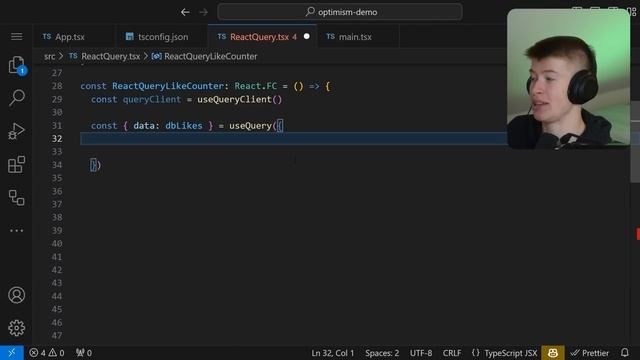Image resolution: width=640 pixels, height=360 pixels.
Task: Click line number 32 in gutter
Action: click(x=57, y=139)
